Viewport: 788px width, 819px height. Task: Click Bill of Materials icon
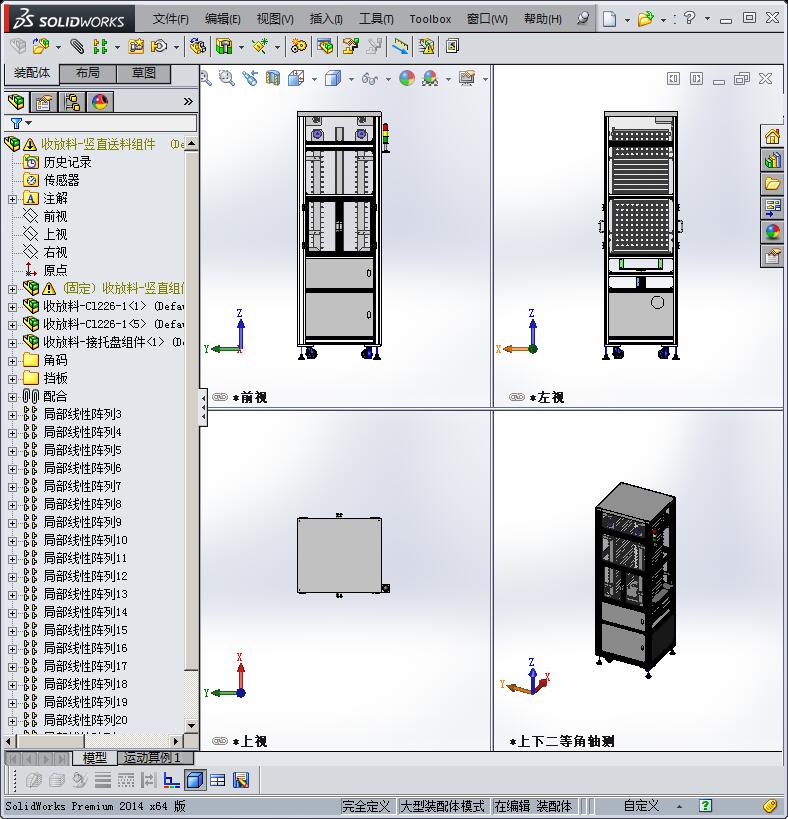325,46
